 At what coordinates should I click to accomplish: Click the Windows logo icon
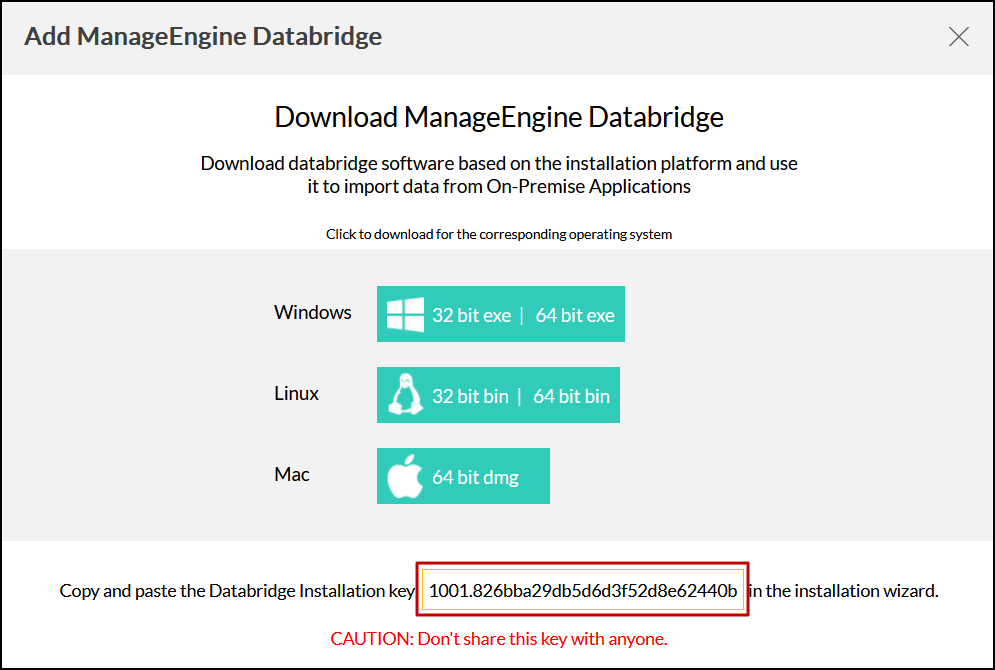click(x=405, y=315)
